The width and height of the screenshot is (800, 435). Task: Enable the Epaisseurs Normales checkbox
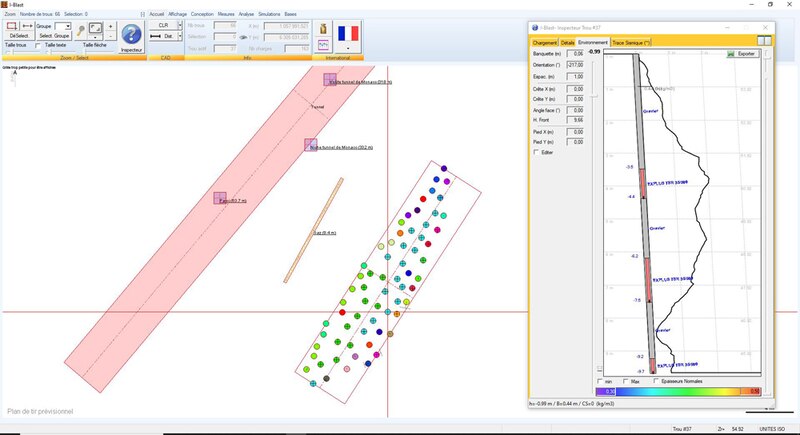click(656, 381)
